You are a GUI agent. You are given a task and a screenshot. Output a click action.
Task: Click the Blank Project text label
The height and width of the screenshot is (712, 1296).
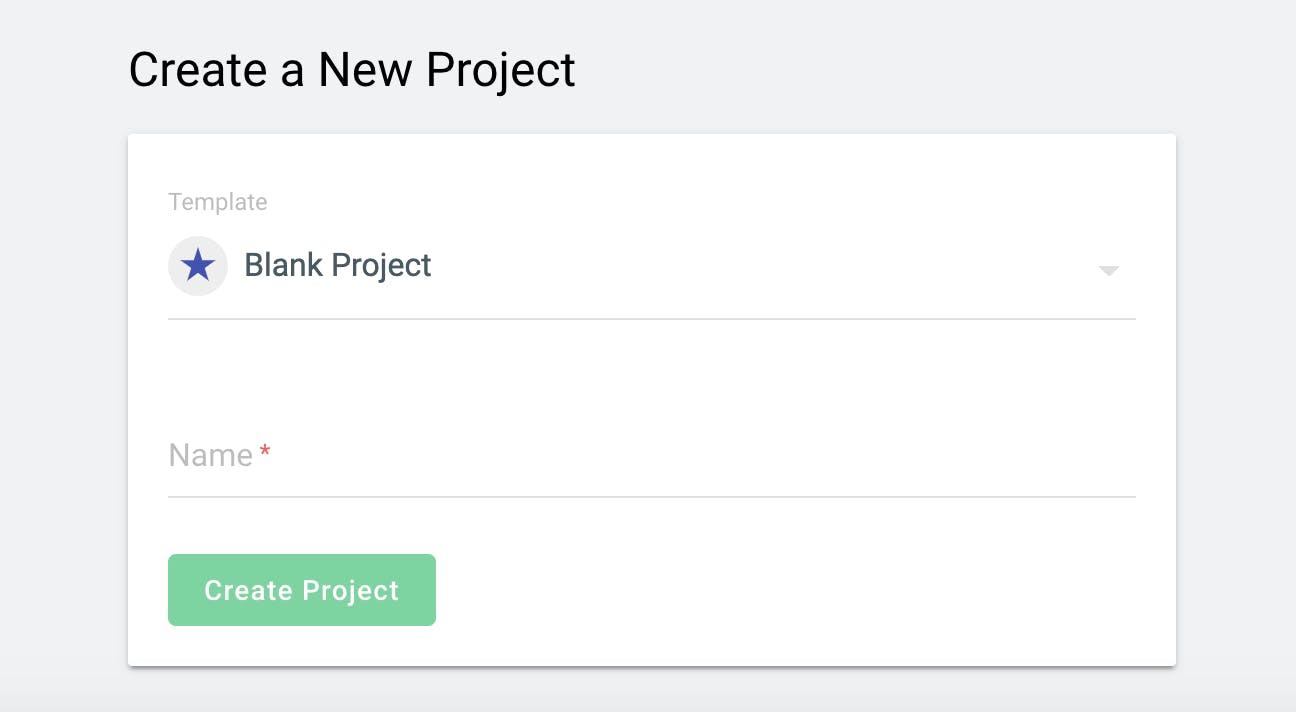[x=338, y=265]
